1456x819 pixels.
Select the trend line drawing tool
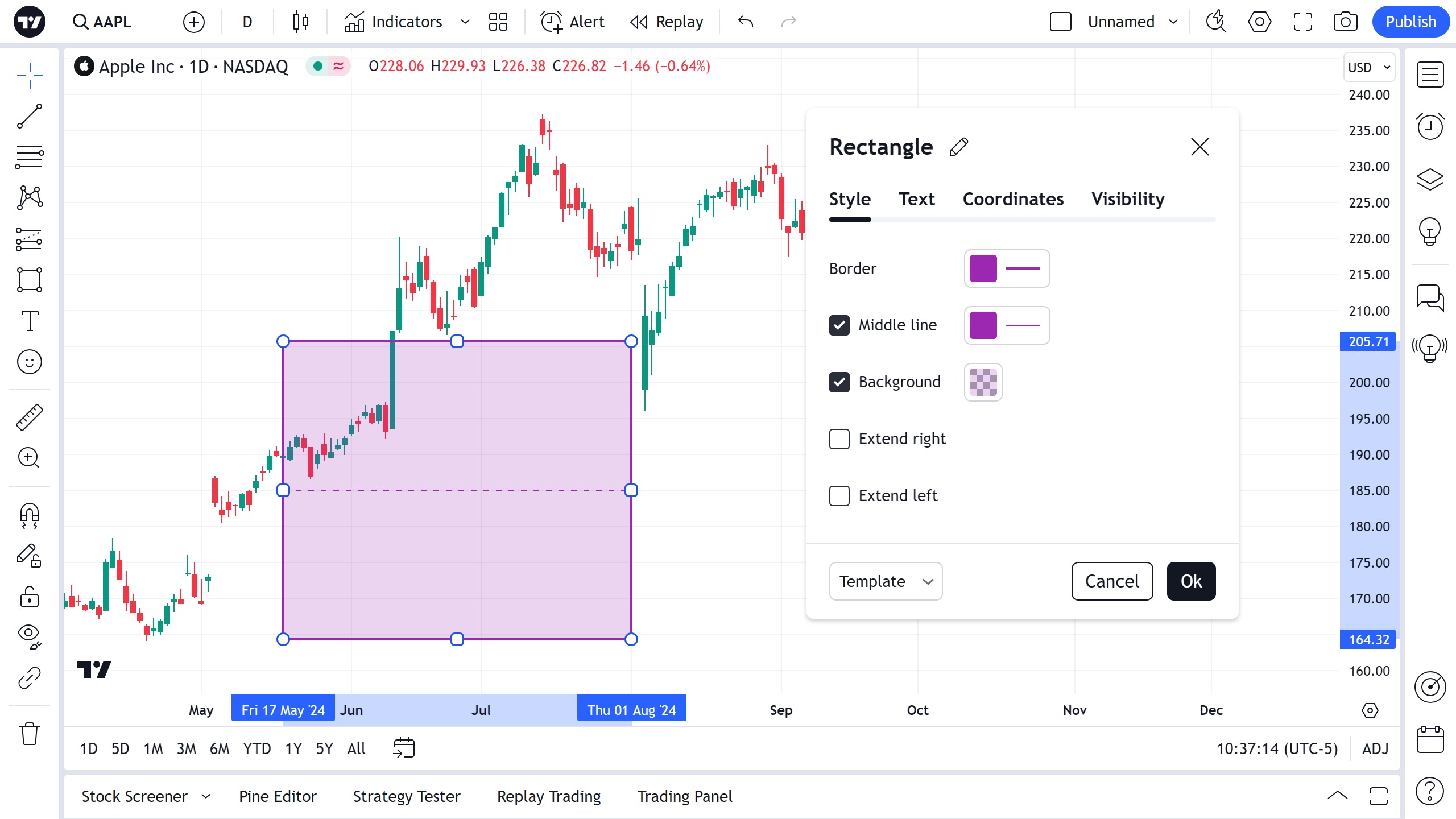[30, 116]
